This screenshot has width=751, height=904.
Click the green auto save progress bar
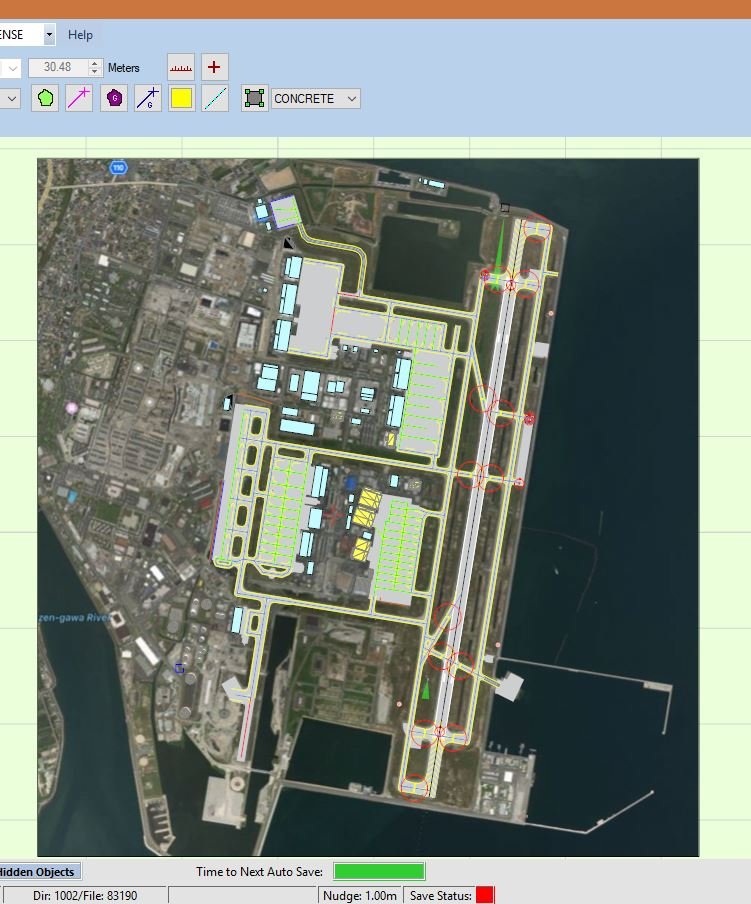[379, 871]
